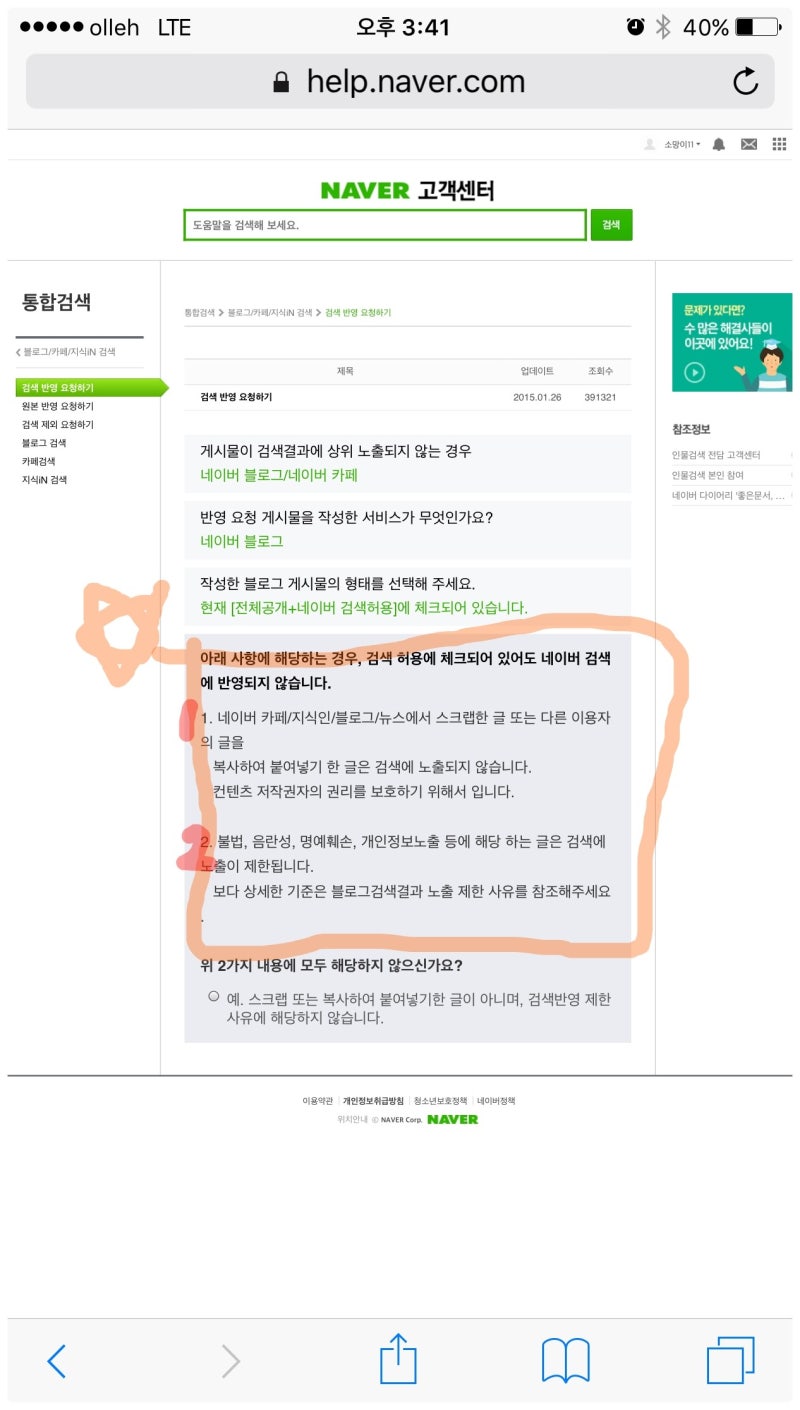The height and width of the screenshot is (1410, 800).
Task: Tap the help.naver.com address bar
Action: pyautogui.click(x=400, y=81)
